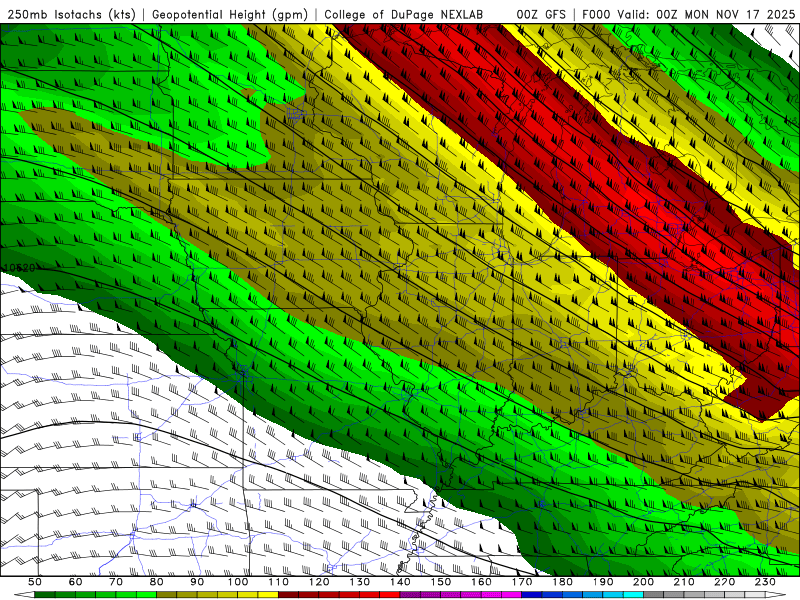Pick the darkest green swatch starting at 50
This screenshot has width=800, height=600.
[44, 595]
